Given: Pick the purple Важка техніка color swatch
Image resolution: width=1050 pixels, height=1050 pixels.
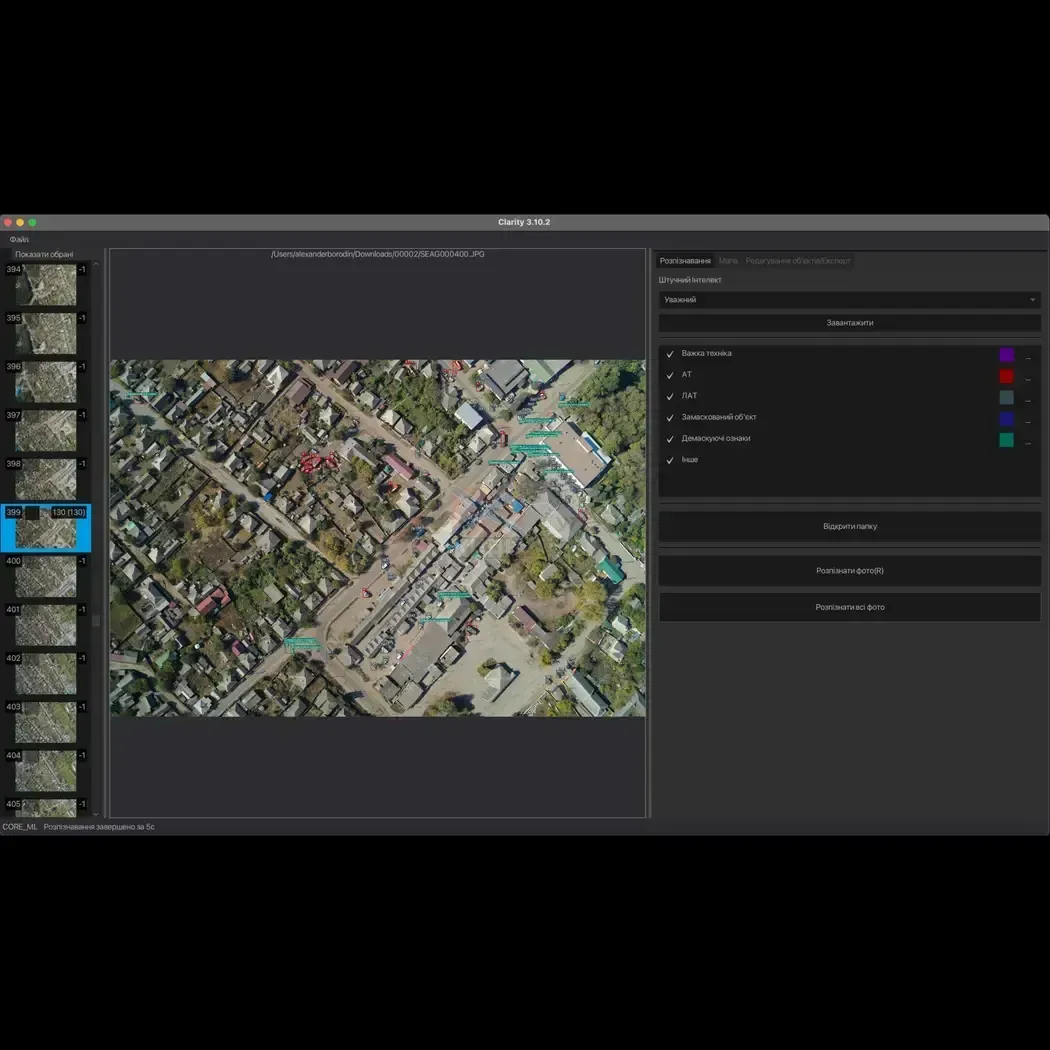Looking at the screenshot, I should (x=1006, y=355).
